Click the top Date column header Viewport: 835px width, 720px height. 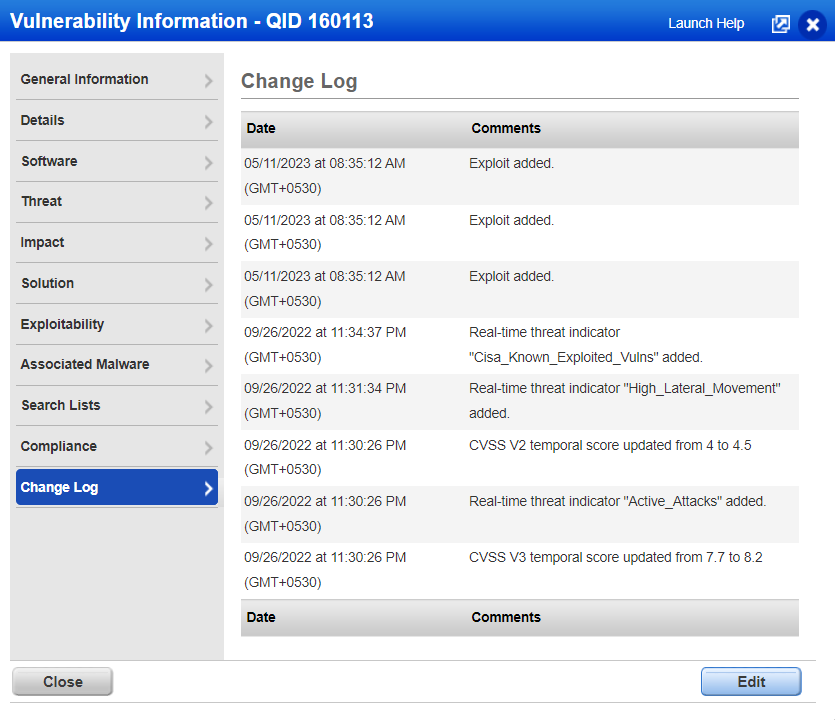(261, 128)
